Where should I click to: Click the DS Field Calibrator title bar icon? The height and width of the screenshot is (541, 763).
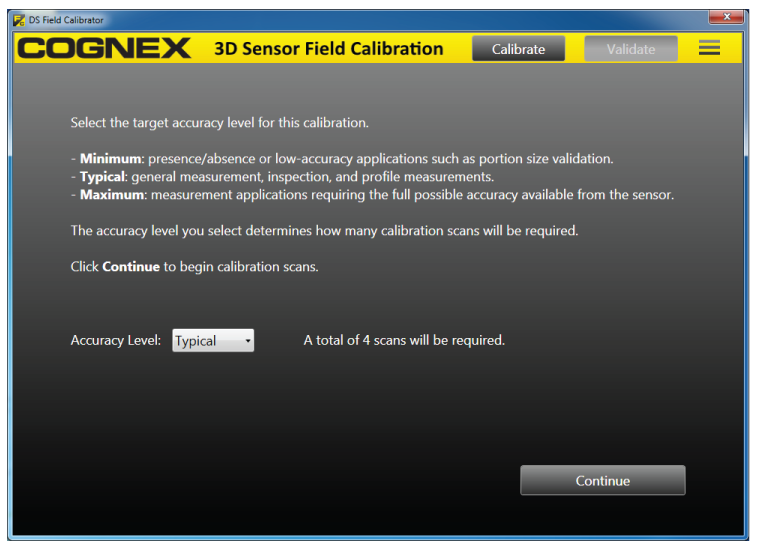[x=19, y=19]
